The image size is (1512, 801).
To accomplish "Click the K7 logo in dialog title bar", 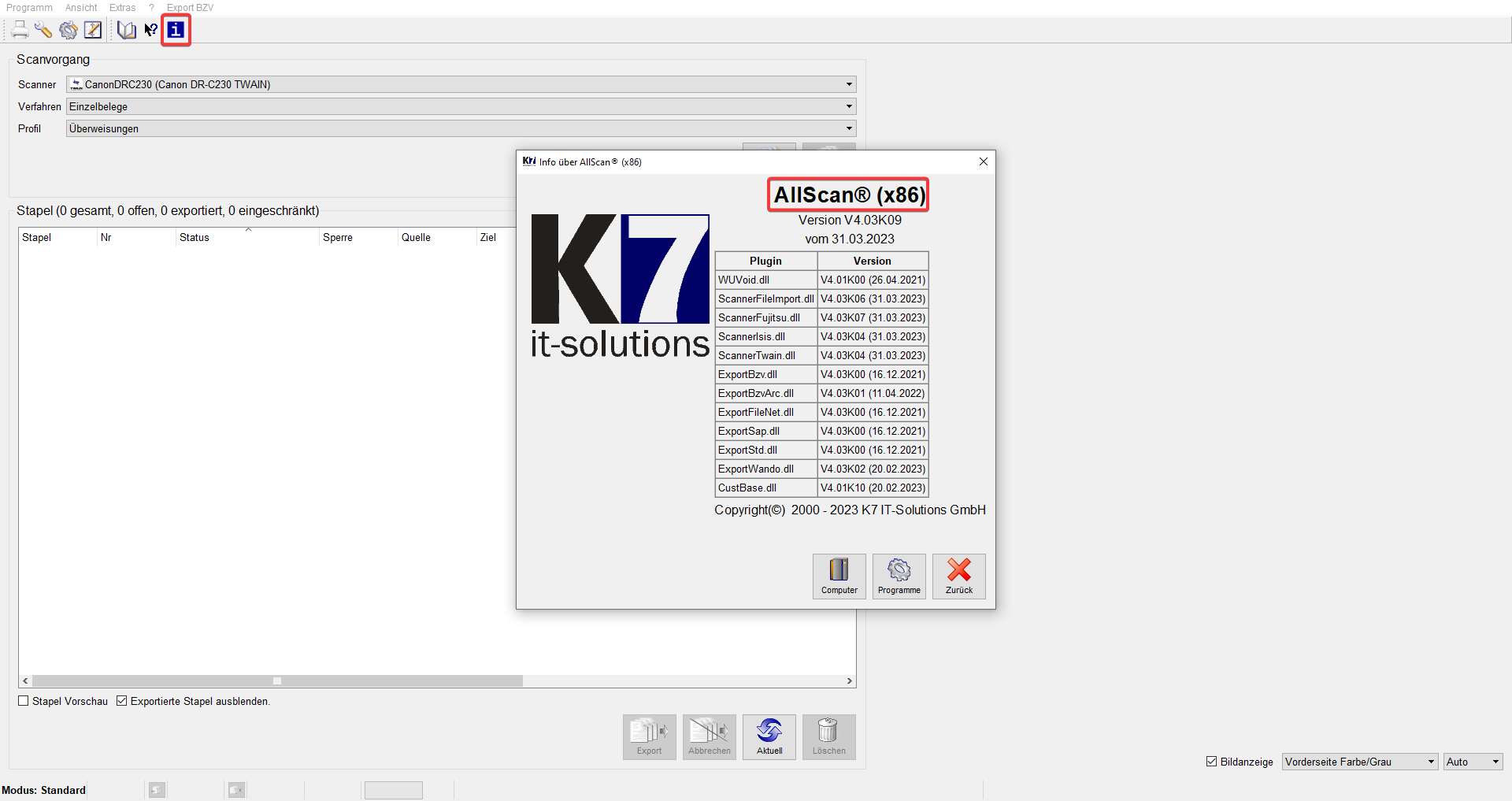I will (x=529, y=161).
